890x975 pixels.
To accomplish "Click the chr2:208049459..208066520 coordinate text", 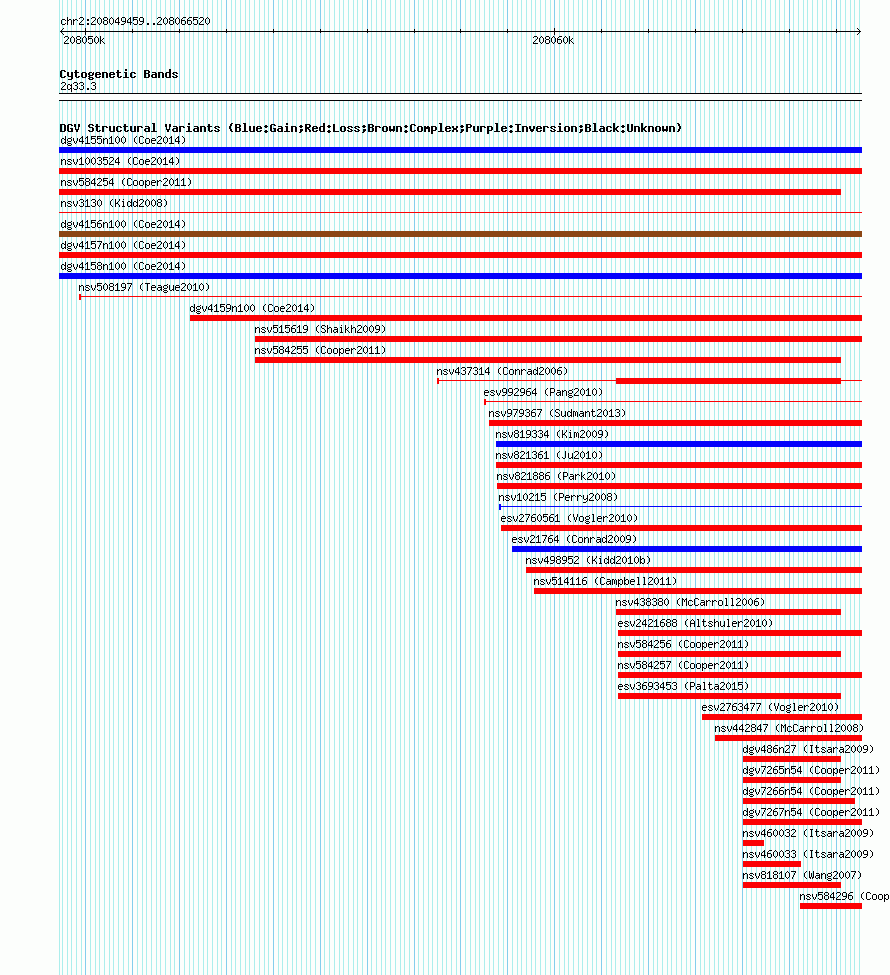I will pyautogui.click(x=135, y=21).
